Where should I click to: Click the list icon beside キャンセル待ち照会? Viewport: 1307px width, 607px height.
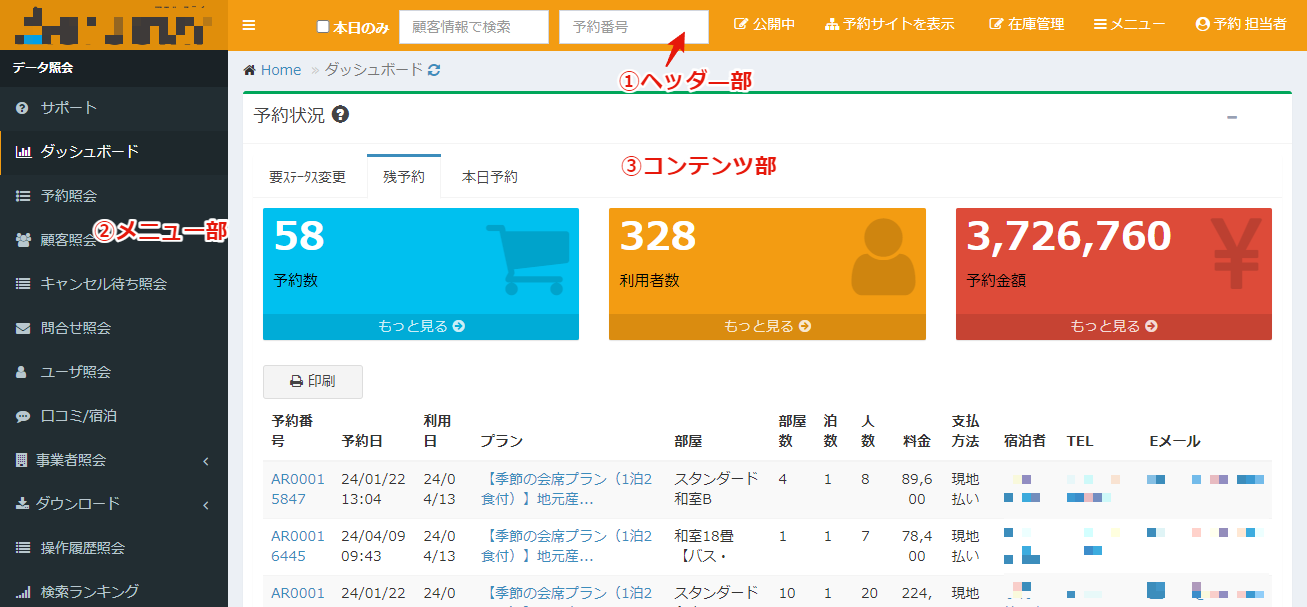pyautogui.click(x=22, y=284)
